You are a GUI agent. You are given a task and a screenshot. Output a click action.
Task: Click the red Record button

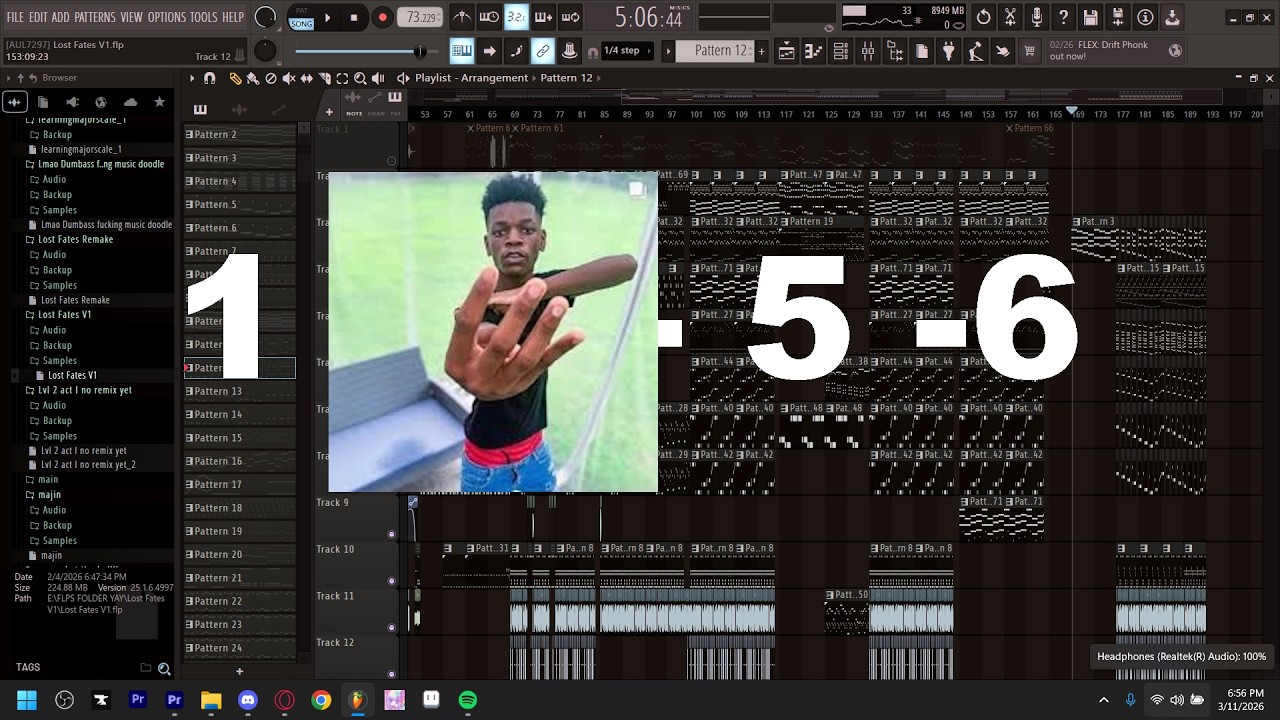[382, 17]
